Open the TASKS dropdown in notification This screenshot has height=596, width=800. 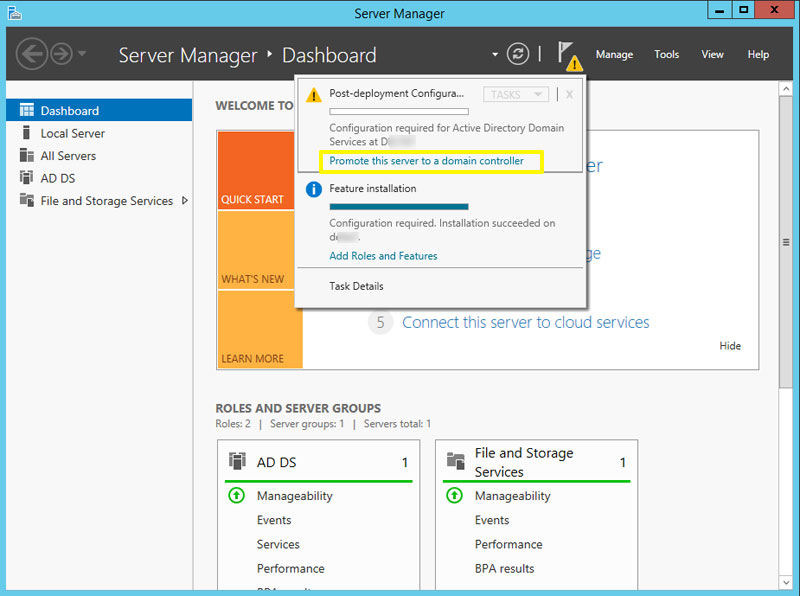tap(516, 94)
